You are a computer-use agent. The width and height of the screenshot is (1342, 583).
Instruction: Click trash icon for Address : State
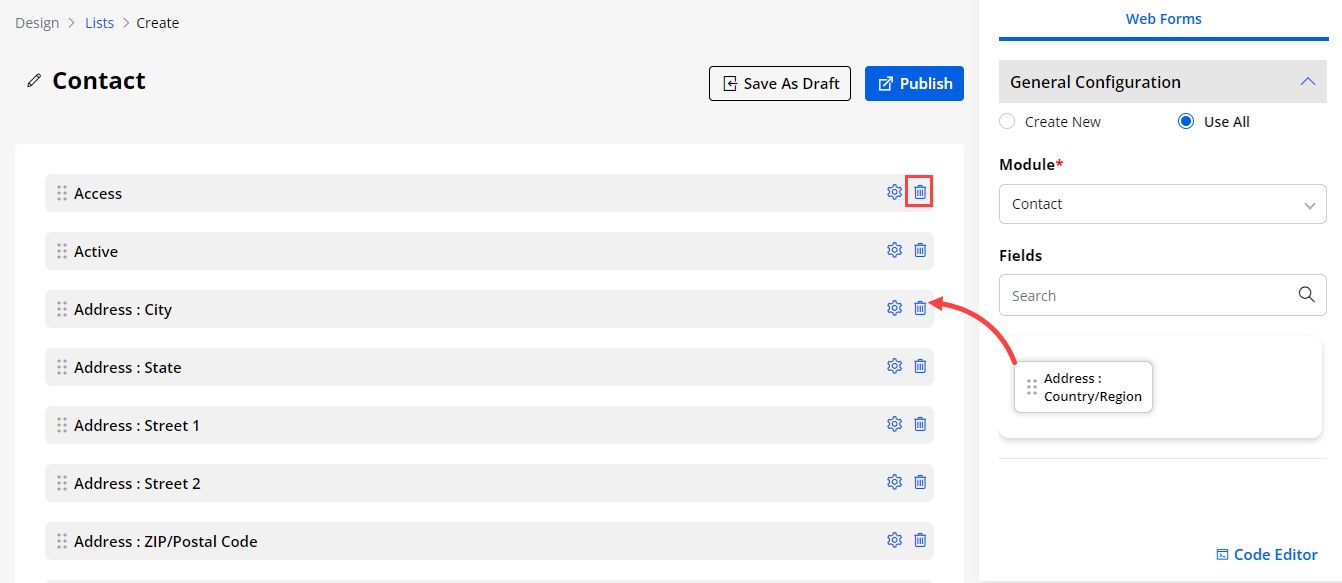(x=920, y=366)
